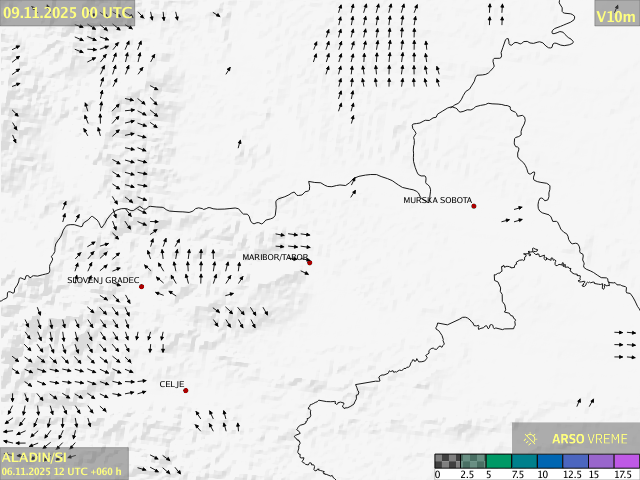Select the red Slovenj Gradec station marker
Screen dimensions: 640x480
pos(141,287)
